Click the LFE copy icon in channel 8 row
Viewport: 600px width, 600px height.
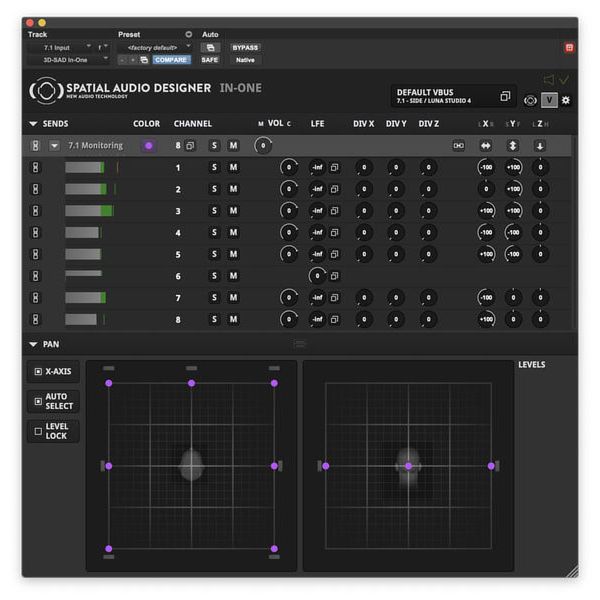(x=334, y=319)
